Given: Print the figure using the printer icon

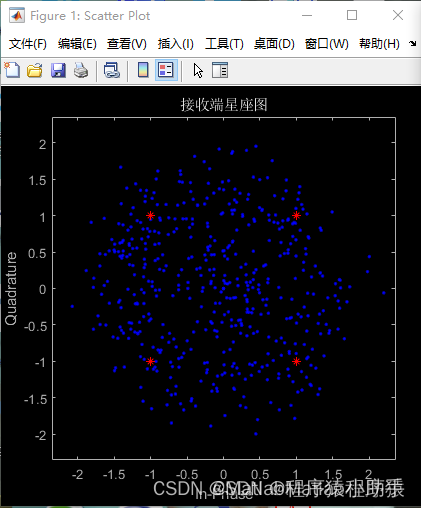Looking at the screenshot, I should click(81, 70).
